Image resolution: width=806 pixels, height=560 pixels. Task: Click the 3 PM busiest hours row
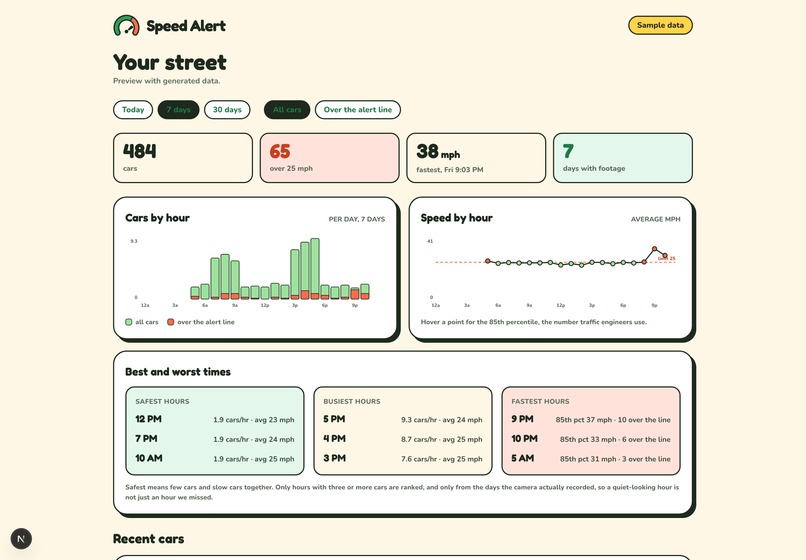[x=403, y=458]
